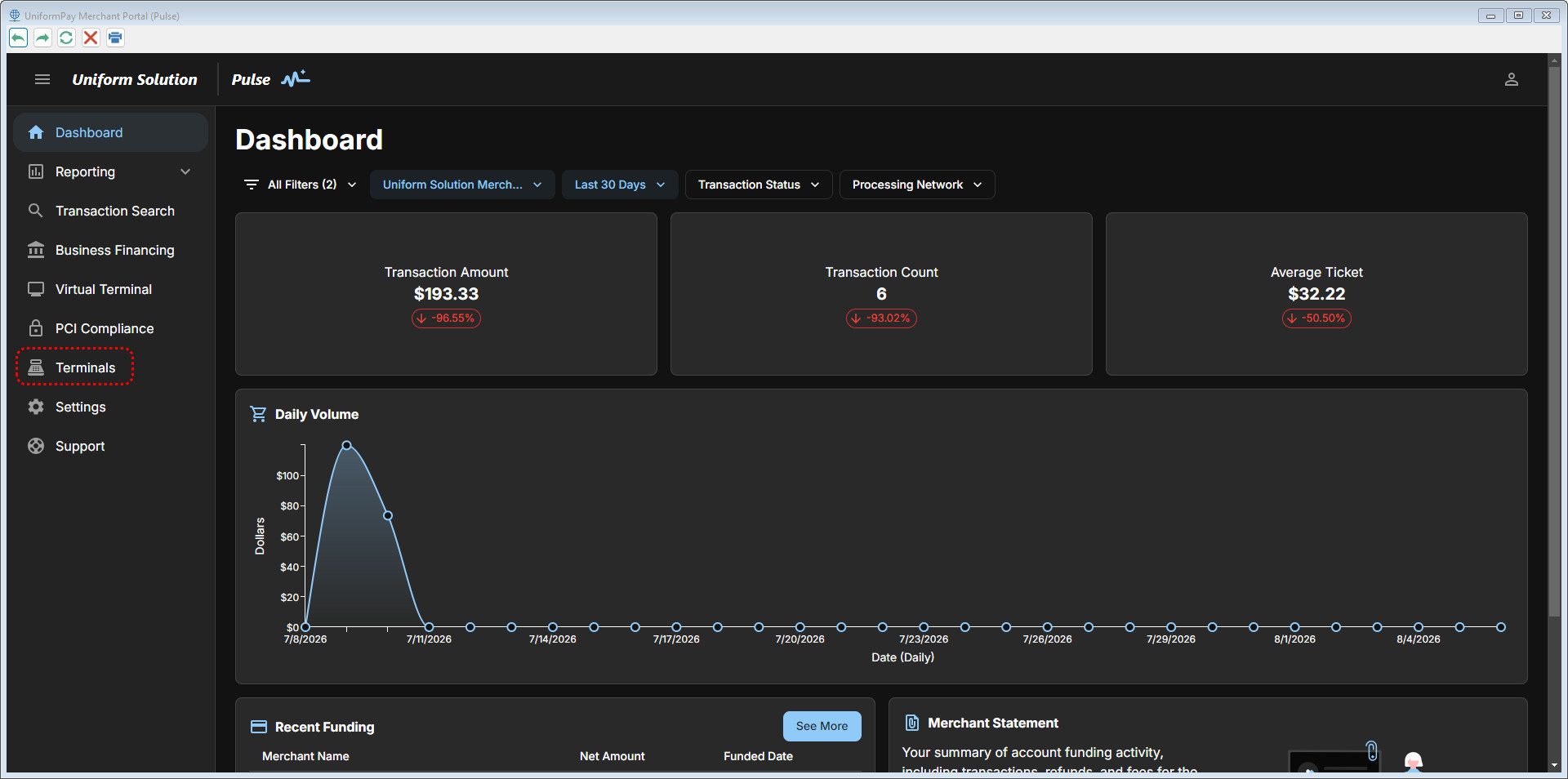Open the All Filters (2) dropdown
Screen dimensions: 1568x779
pyautogui.click(x=301, y=185)
